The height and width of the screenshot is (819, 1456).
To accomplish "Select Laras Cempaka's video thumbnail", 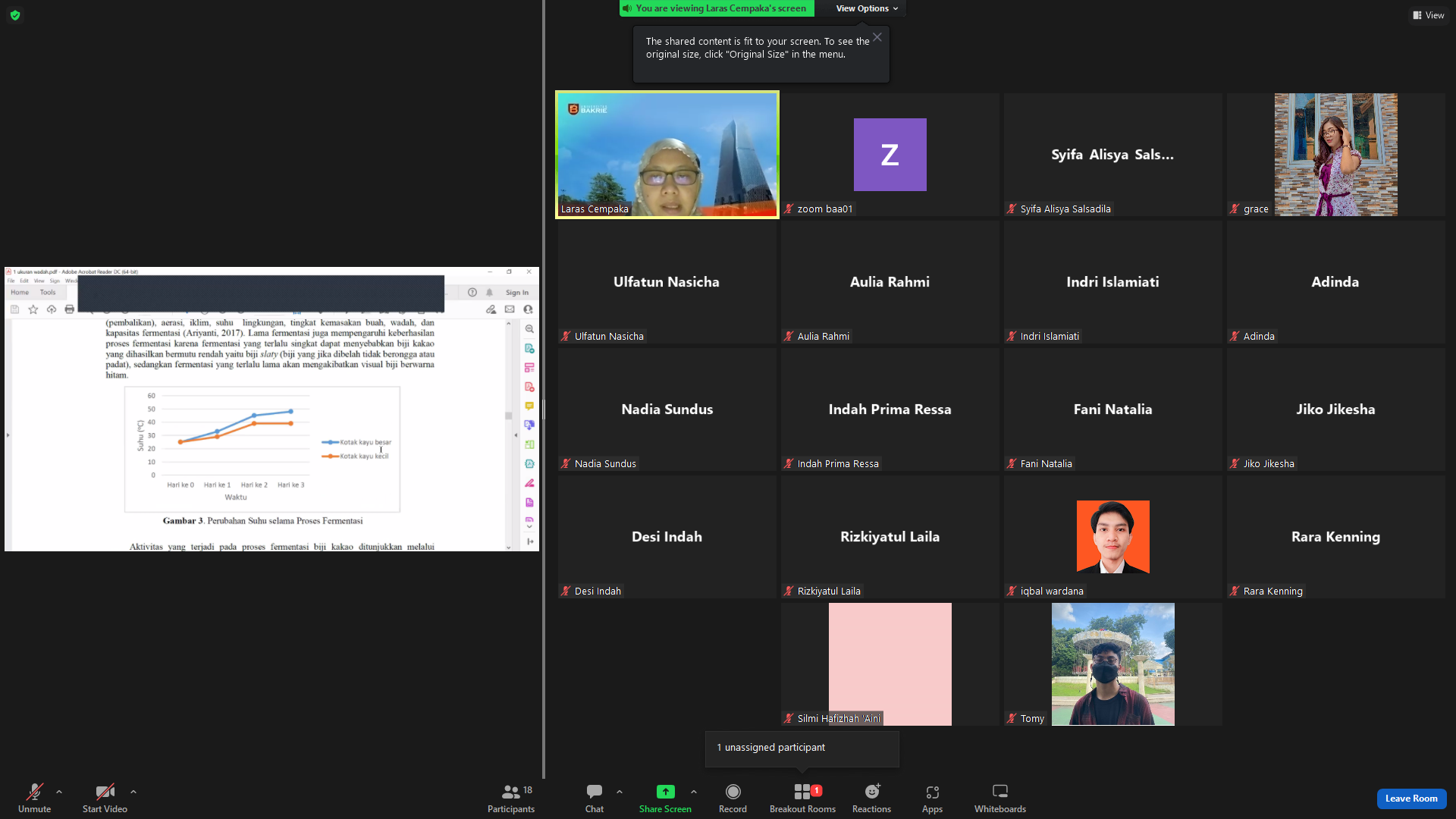I will coord(667,155).
